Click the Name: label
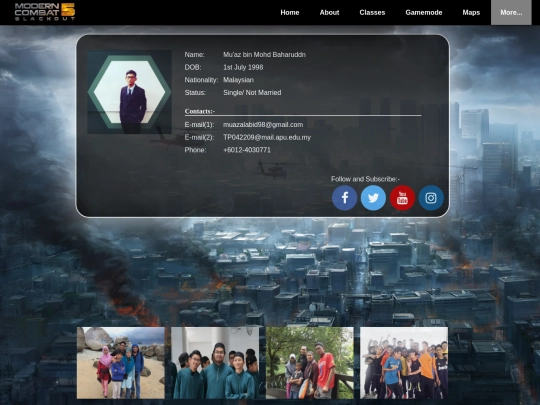 pyautogui.click(x=195, y=55)
